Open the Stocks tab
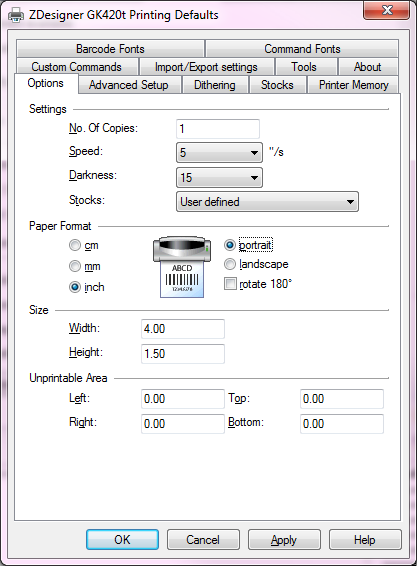The height and width of the screenshot is (566, 417). [277, 85]
